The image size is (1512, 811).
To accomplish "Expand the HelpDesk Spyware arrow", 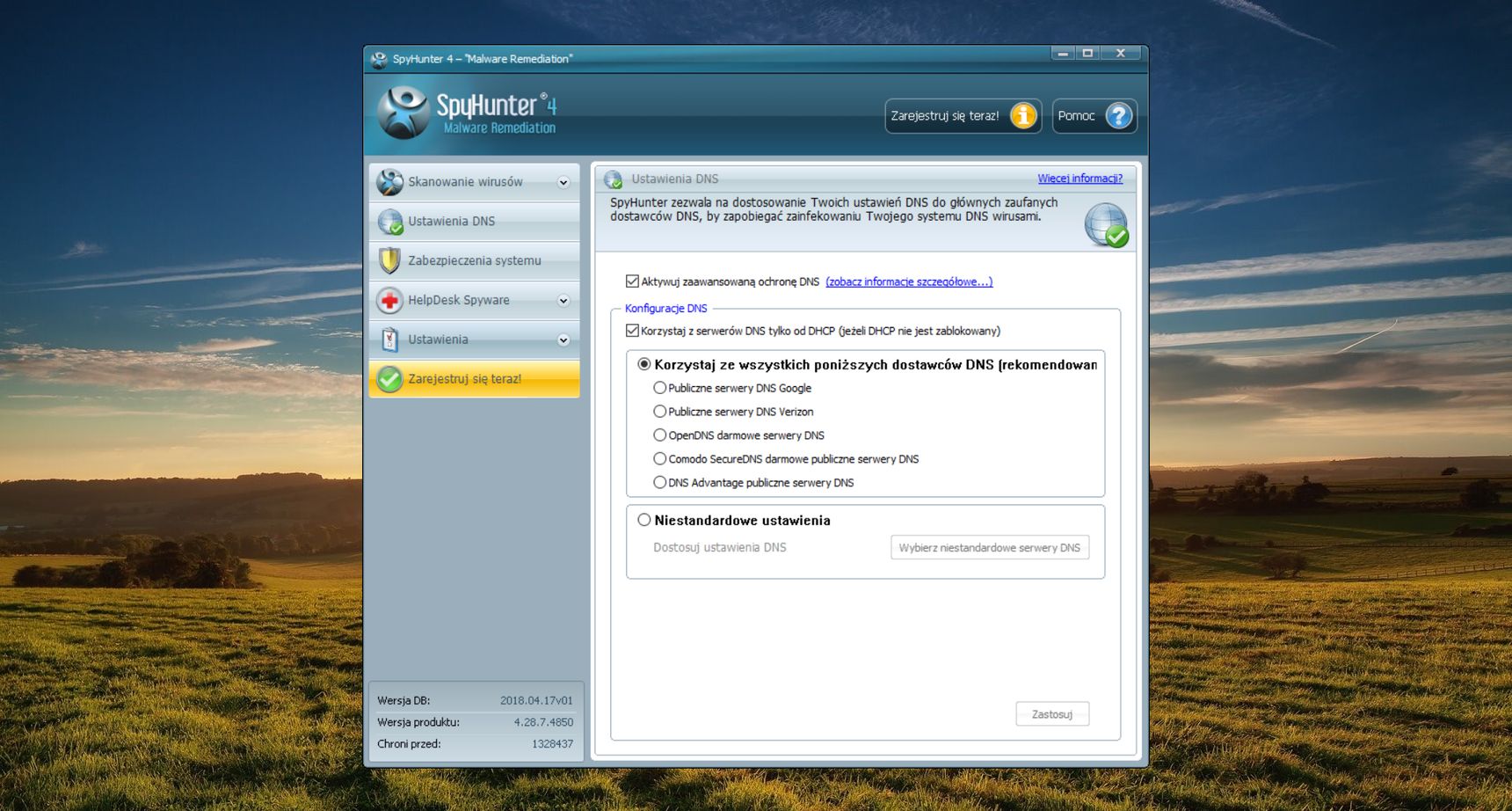I will click(563, 301).
